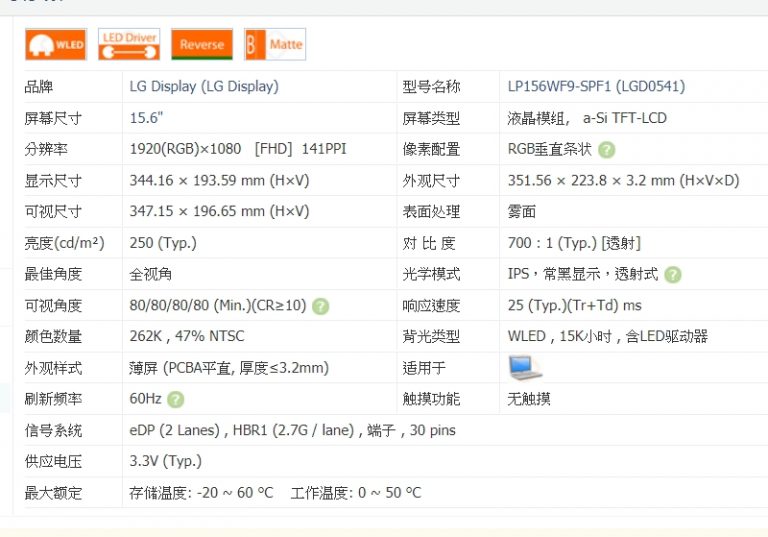Select the 25 (Typ.)(Tr+Td) ms response value
Viewport: 768px width, 537px height.
[575, 306]
